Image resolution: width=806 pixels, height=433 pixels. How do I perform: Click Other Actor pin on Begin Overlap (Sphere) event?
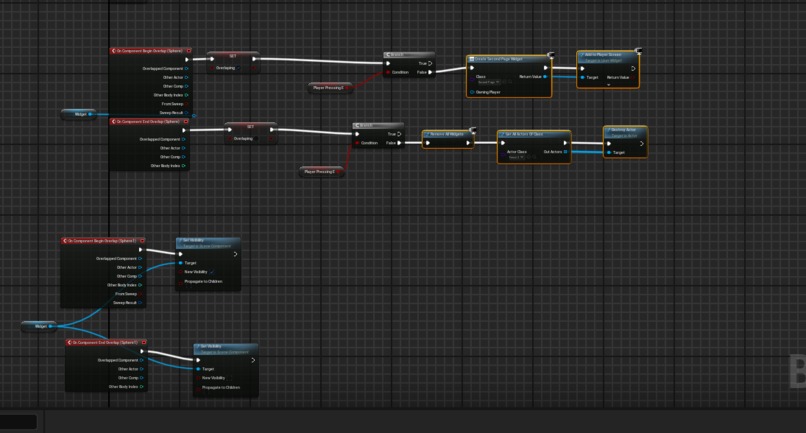click(x=186, y=77)
